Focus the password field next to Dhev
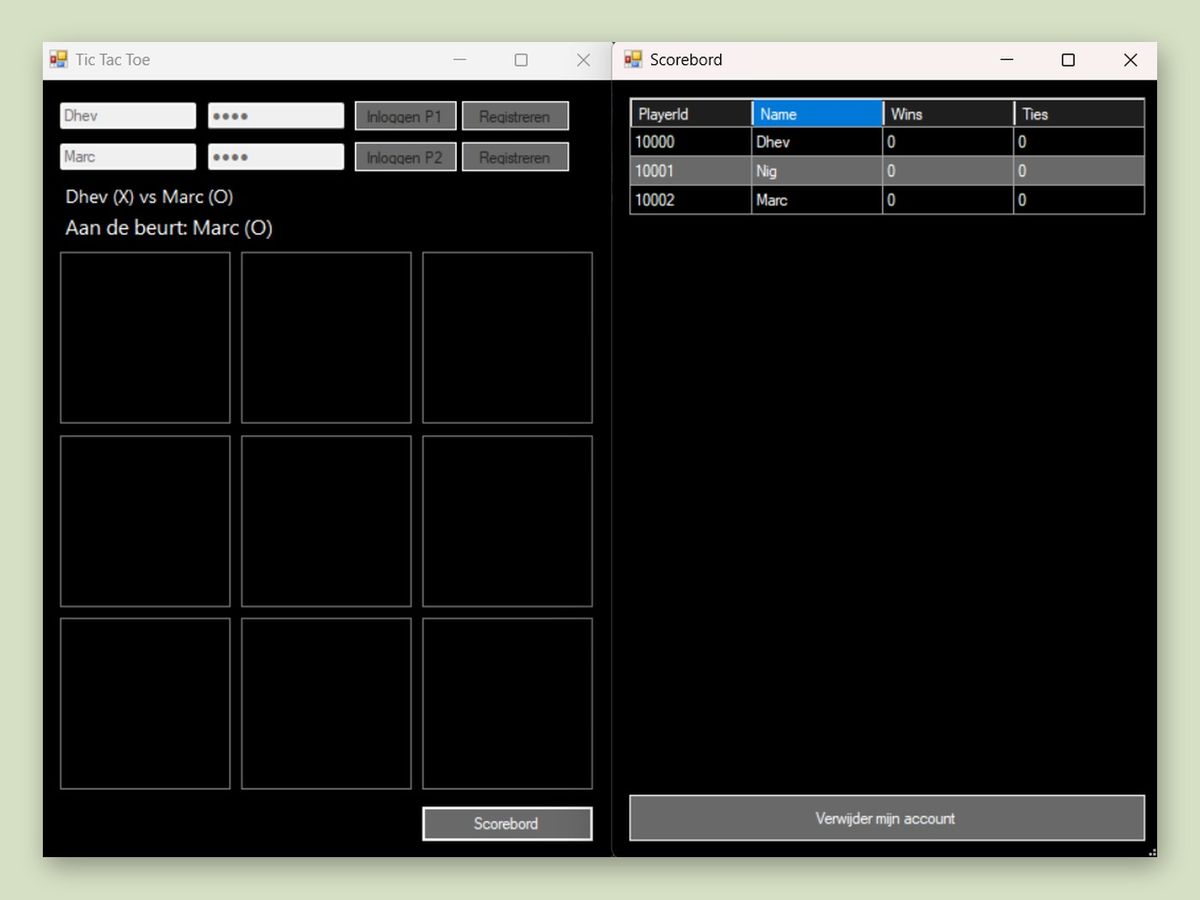 (276, 116)
